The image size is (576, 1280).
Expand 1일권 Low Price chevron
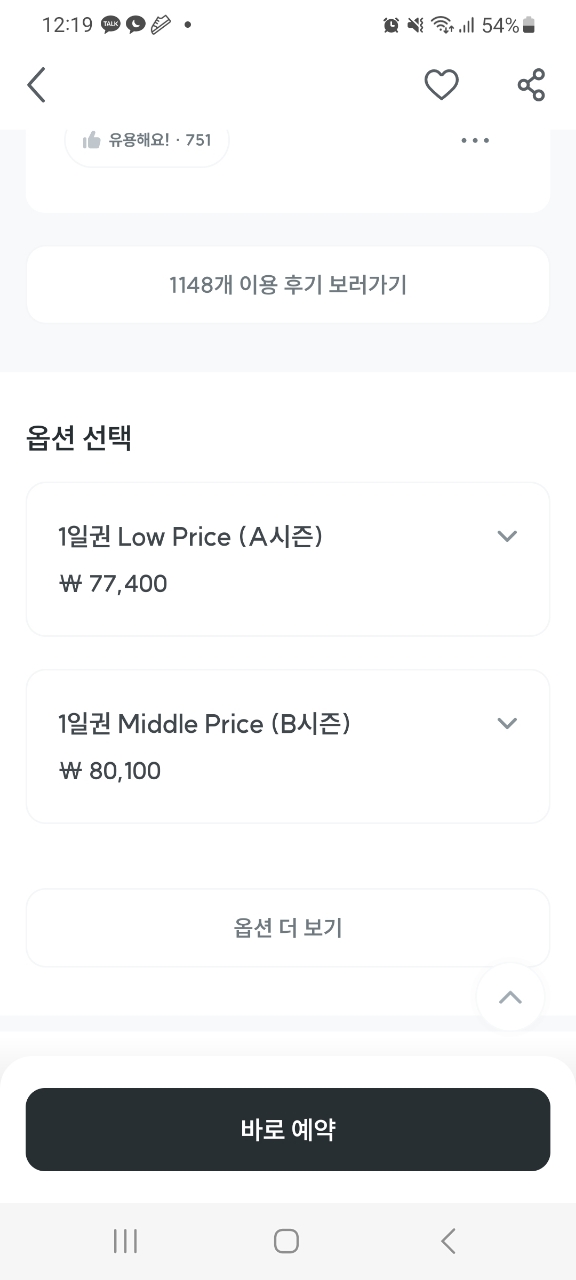click(x=507, y=536)
